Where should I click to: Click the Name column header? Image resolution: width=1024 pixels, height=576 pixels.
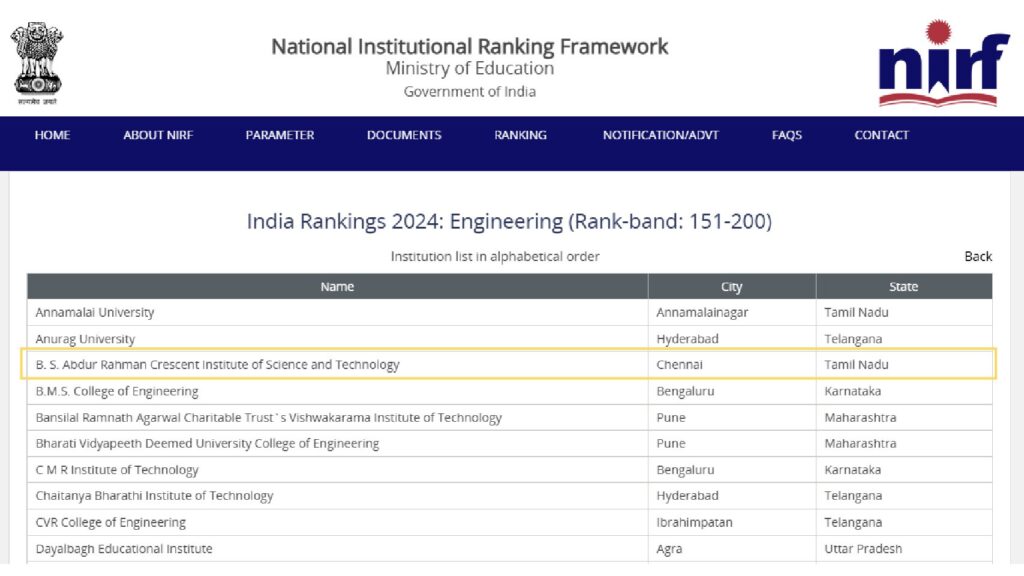coord(337,287)
